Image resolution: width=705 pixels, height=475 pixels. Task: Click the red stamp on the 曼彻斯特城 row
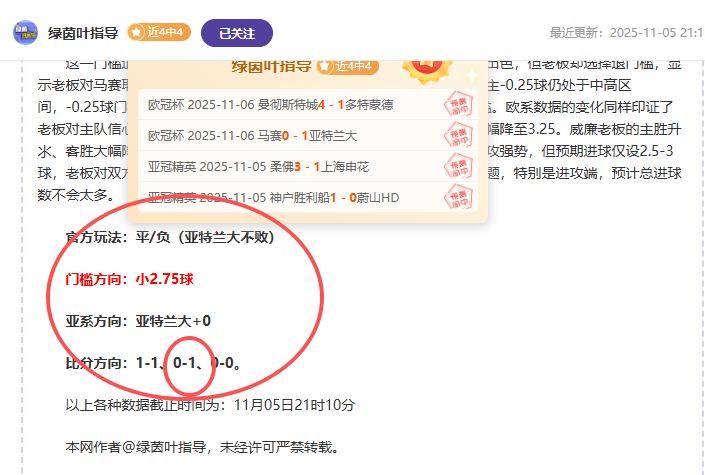(x=457, y=104)
